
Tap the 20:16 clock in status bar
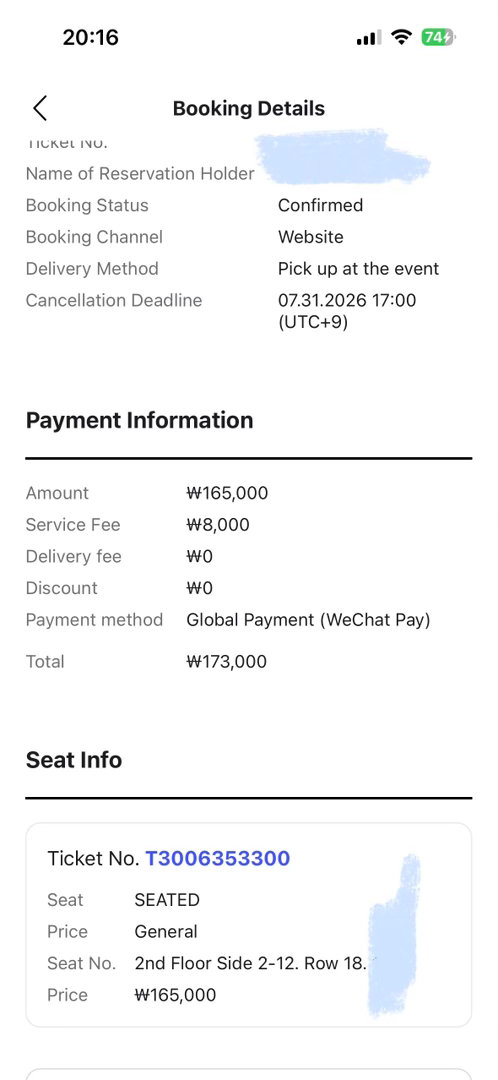coord(91,37)
